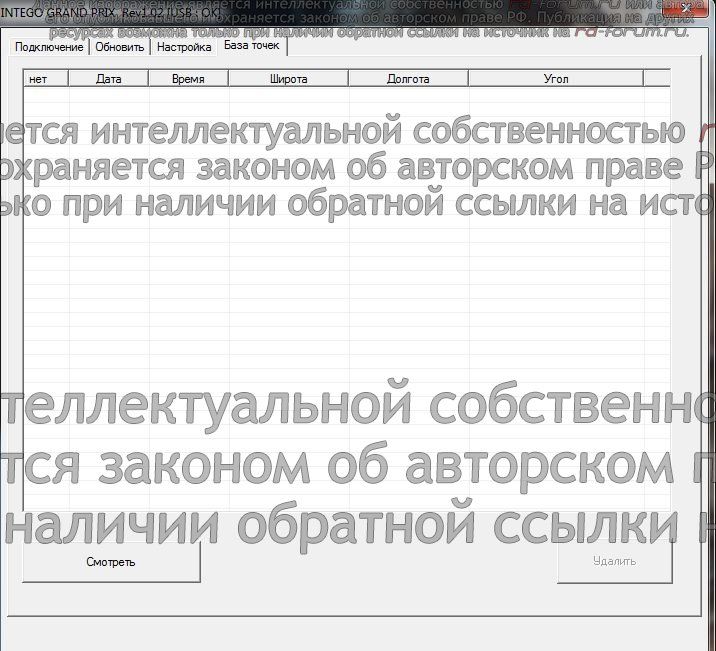Sort by the Дата column header
Viewport: 716px width, 651px height.
coord(108,78)
